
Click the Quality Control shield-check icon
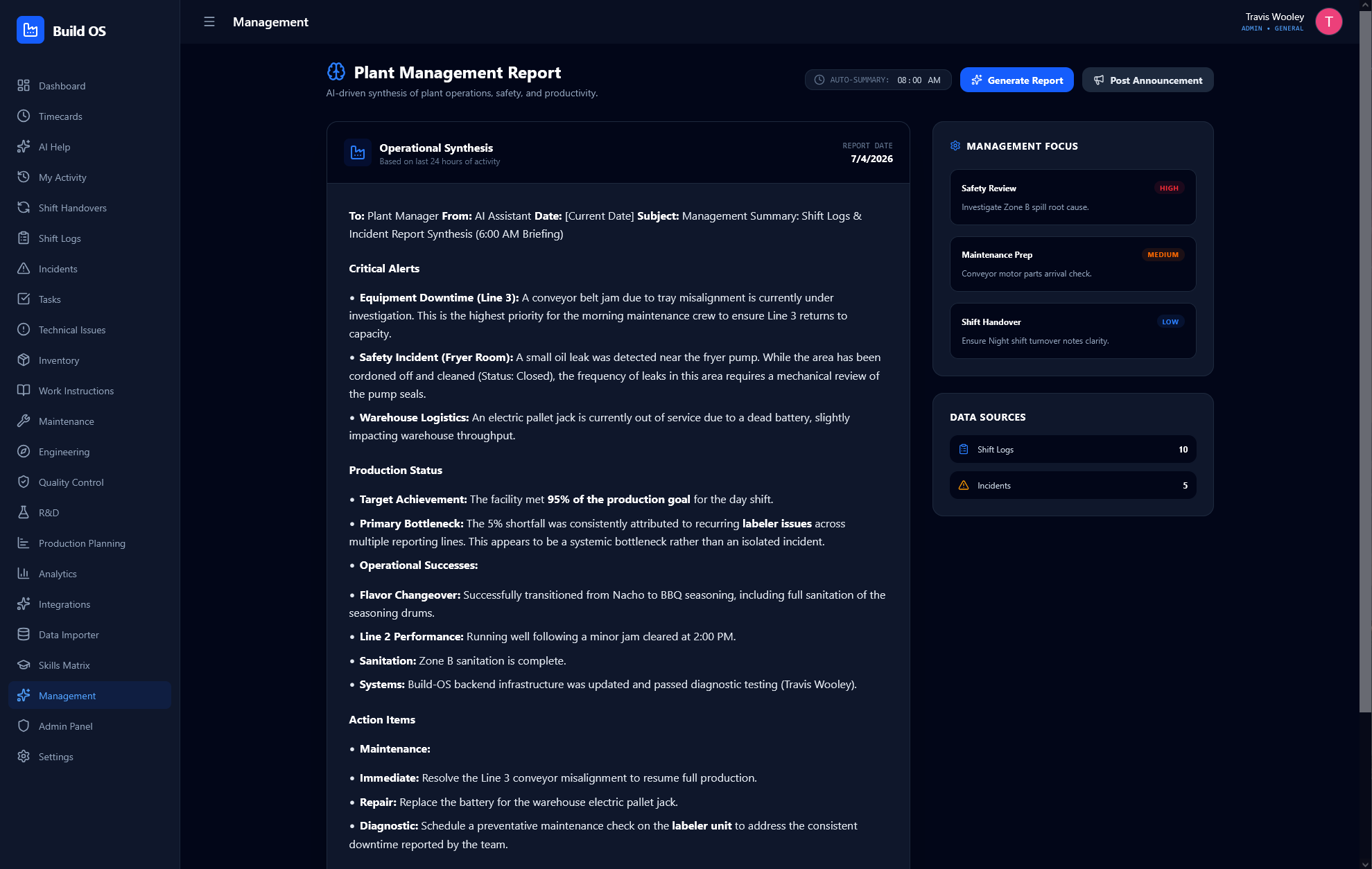pyautogui.click(x=24, y=482)
